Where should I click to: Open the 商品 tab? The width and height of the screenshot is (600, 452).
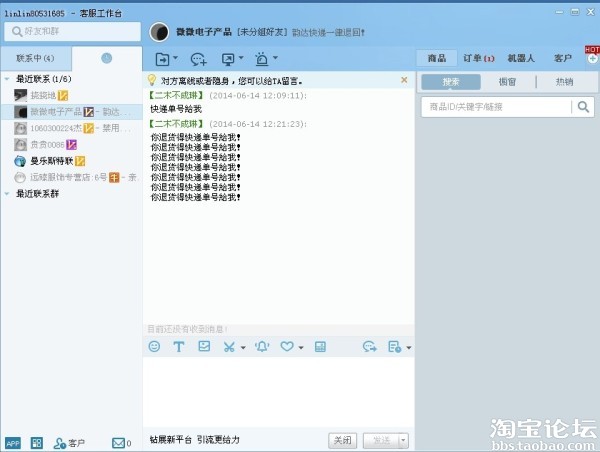[x=437, y=58]
